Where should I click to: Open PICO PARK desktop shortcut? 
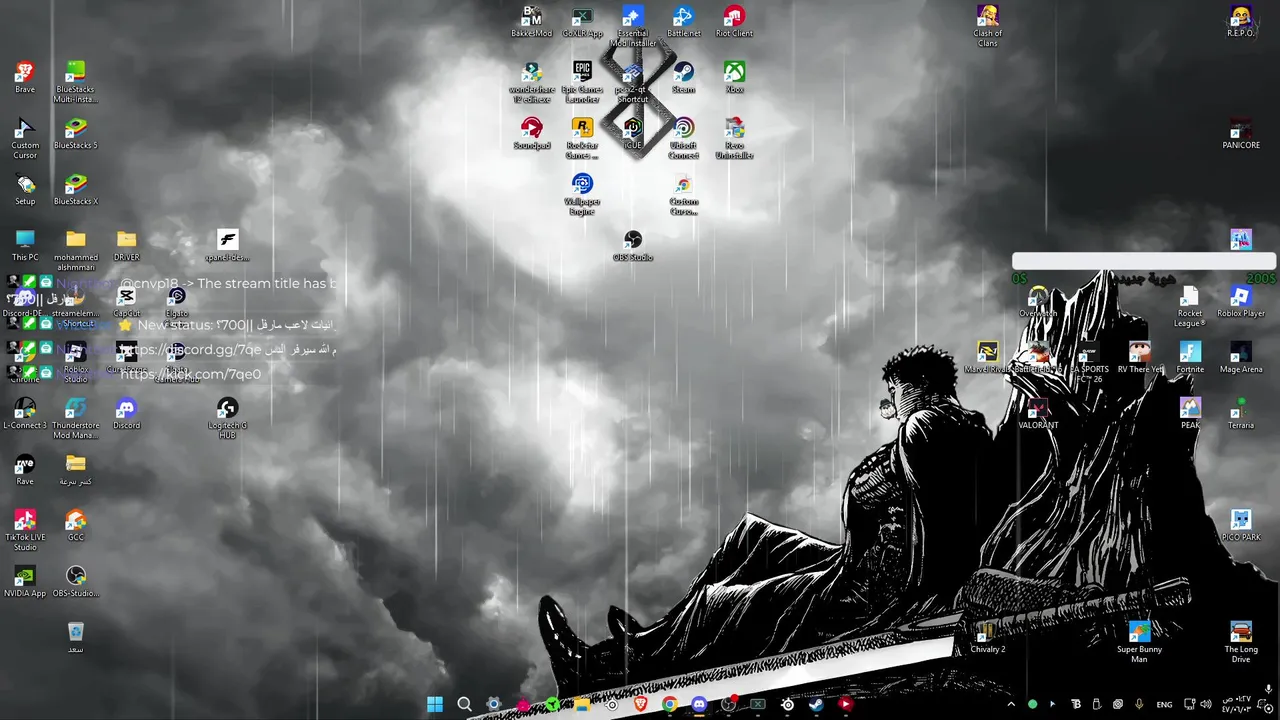click(1241, 525)
